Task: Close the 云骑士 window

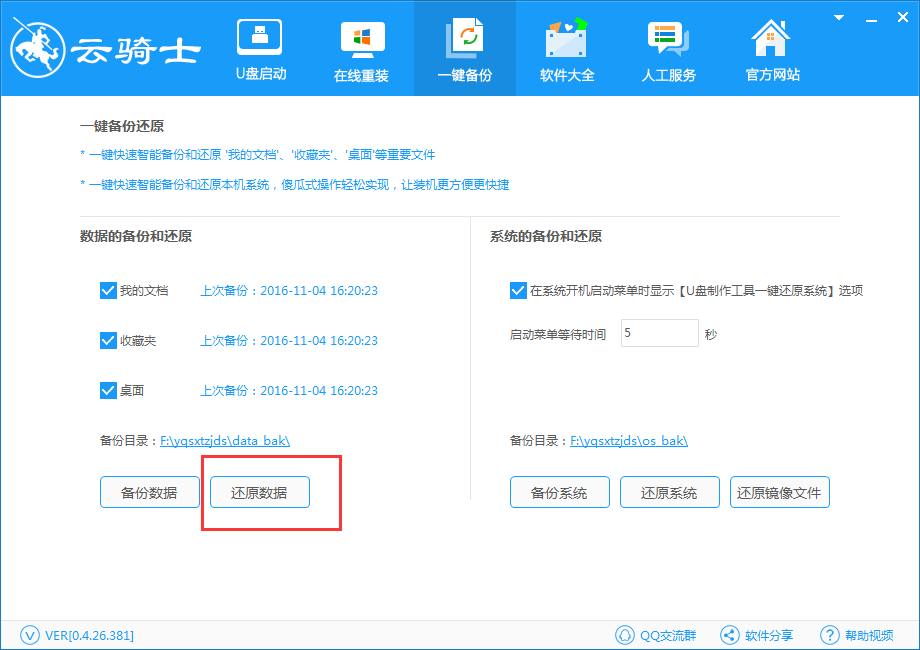Action: [x=903, y=18]
